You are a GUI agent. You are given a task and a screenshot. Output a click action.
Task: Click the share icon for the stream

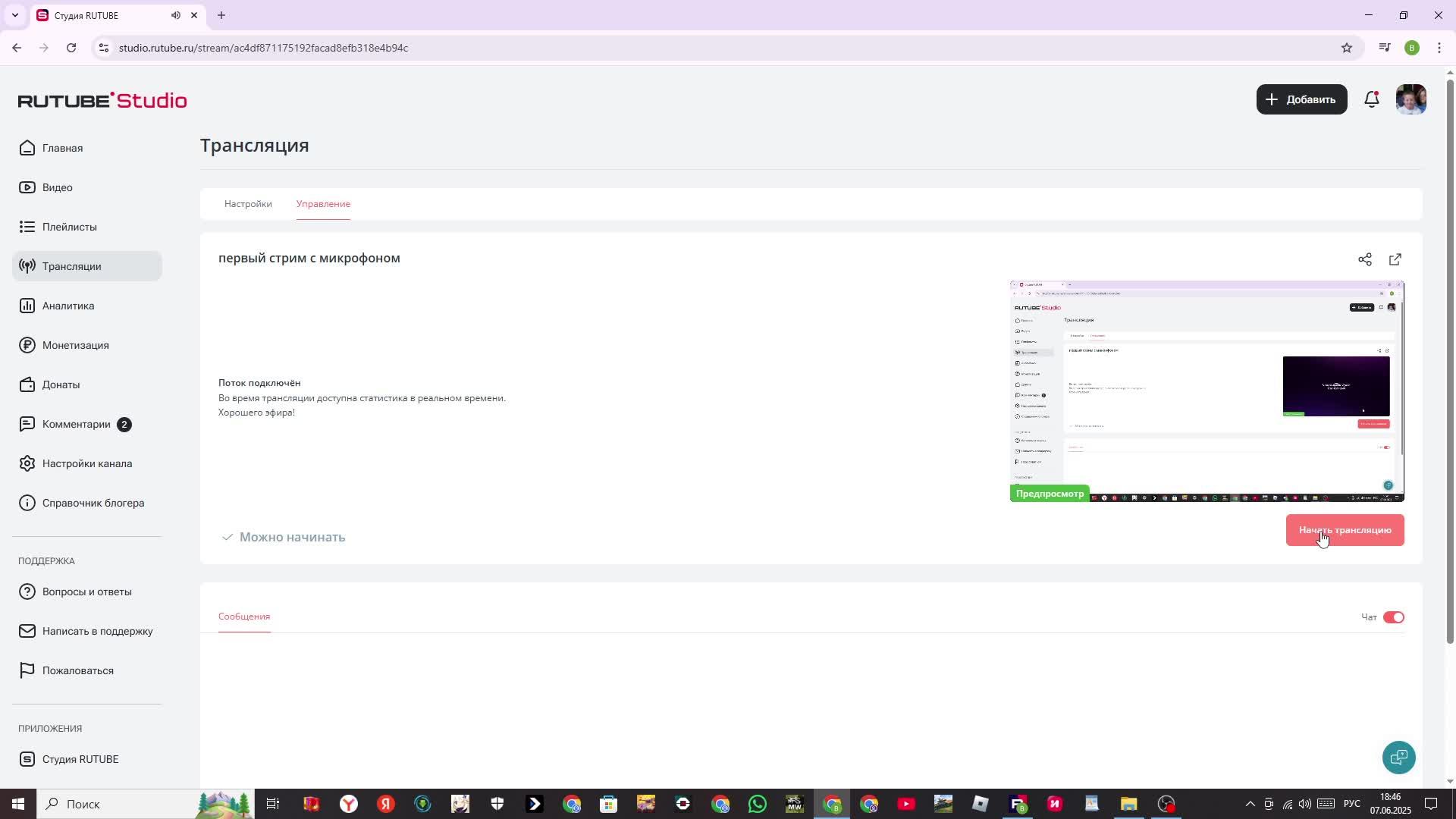point(1365,259)
